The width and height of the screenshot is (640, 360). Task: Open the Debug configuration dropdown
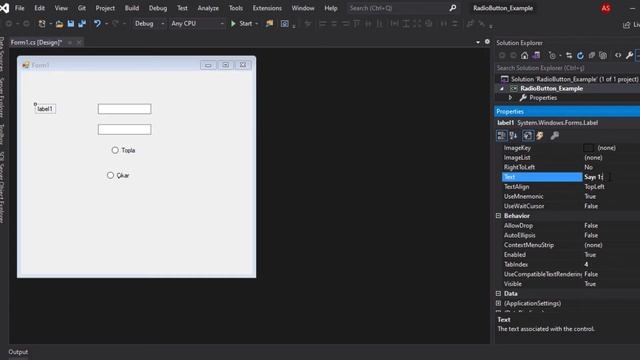click(x=149, y=24)
